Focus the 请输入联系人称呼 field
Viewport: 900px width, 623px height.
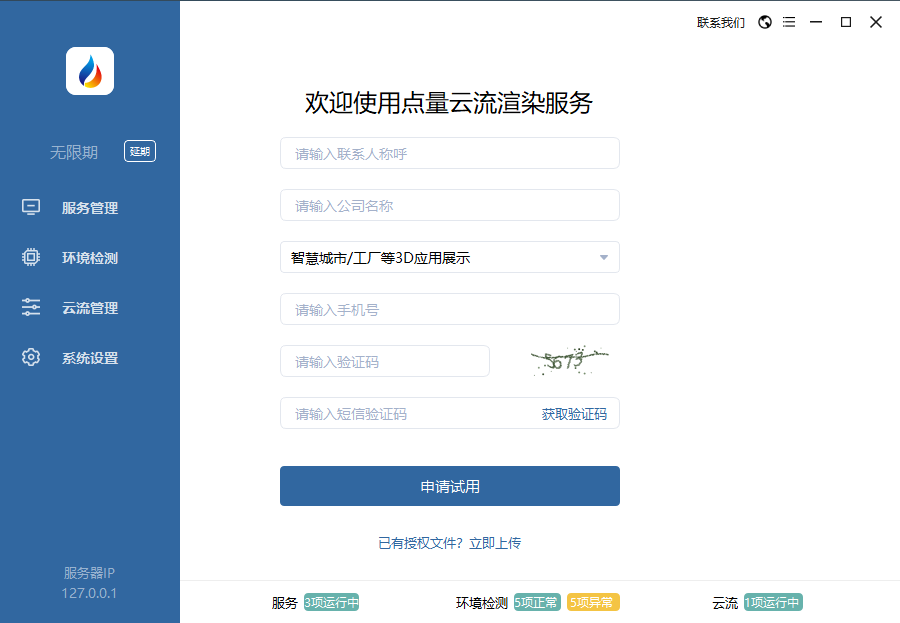pos(450,154)
